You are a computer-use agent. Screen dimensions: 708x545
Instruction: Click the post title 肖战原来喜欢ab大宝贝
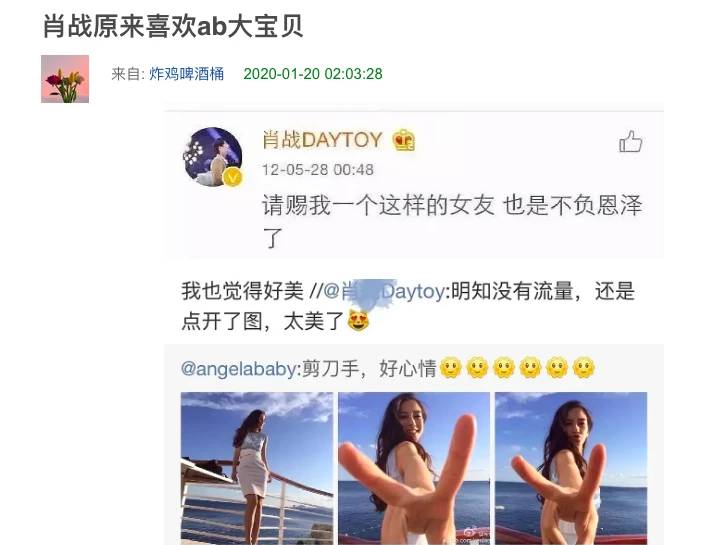[173, 26]
